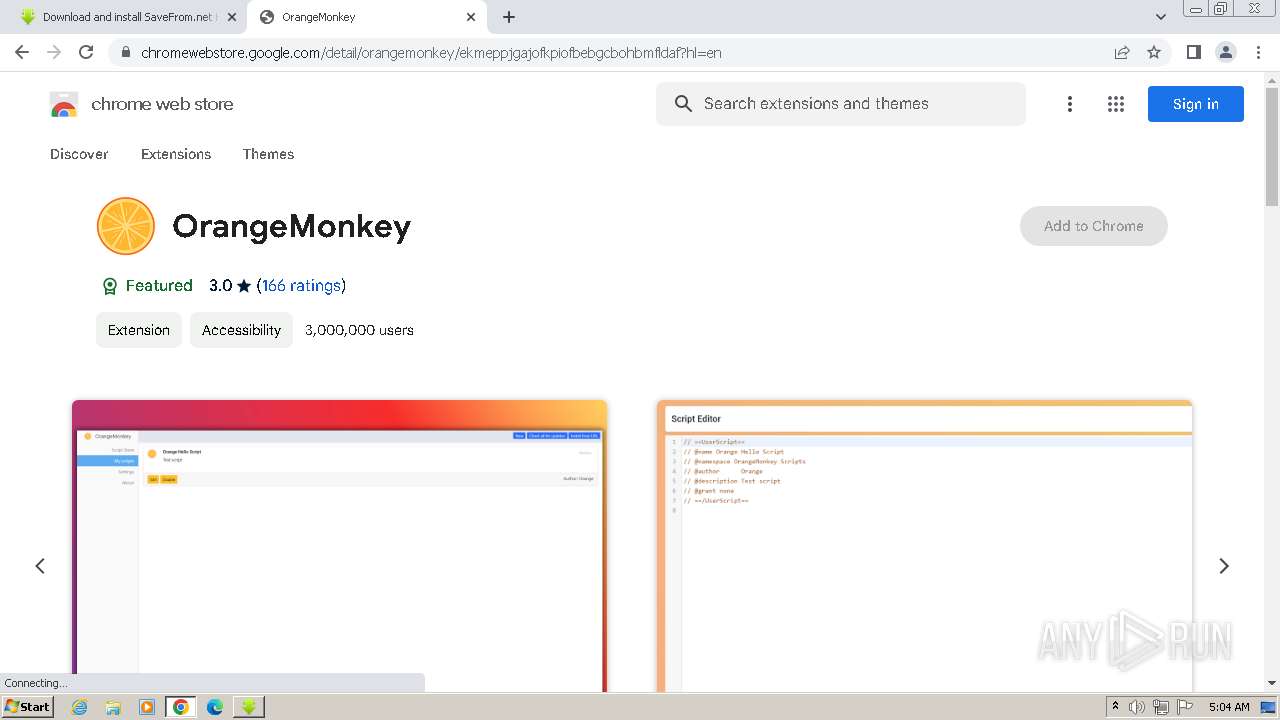Open the Themes section
Image resolution: width=1280 pixels, height=720 pixels.
[x=268, y=154]
